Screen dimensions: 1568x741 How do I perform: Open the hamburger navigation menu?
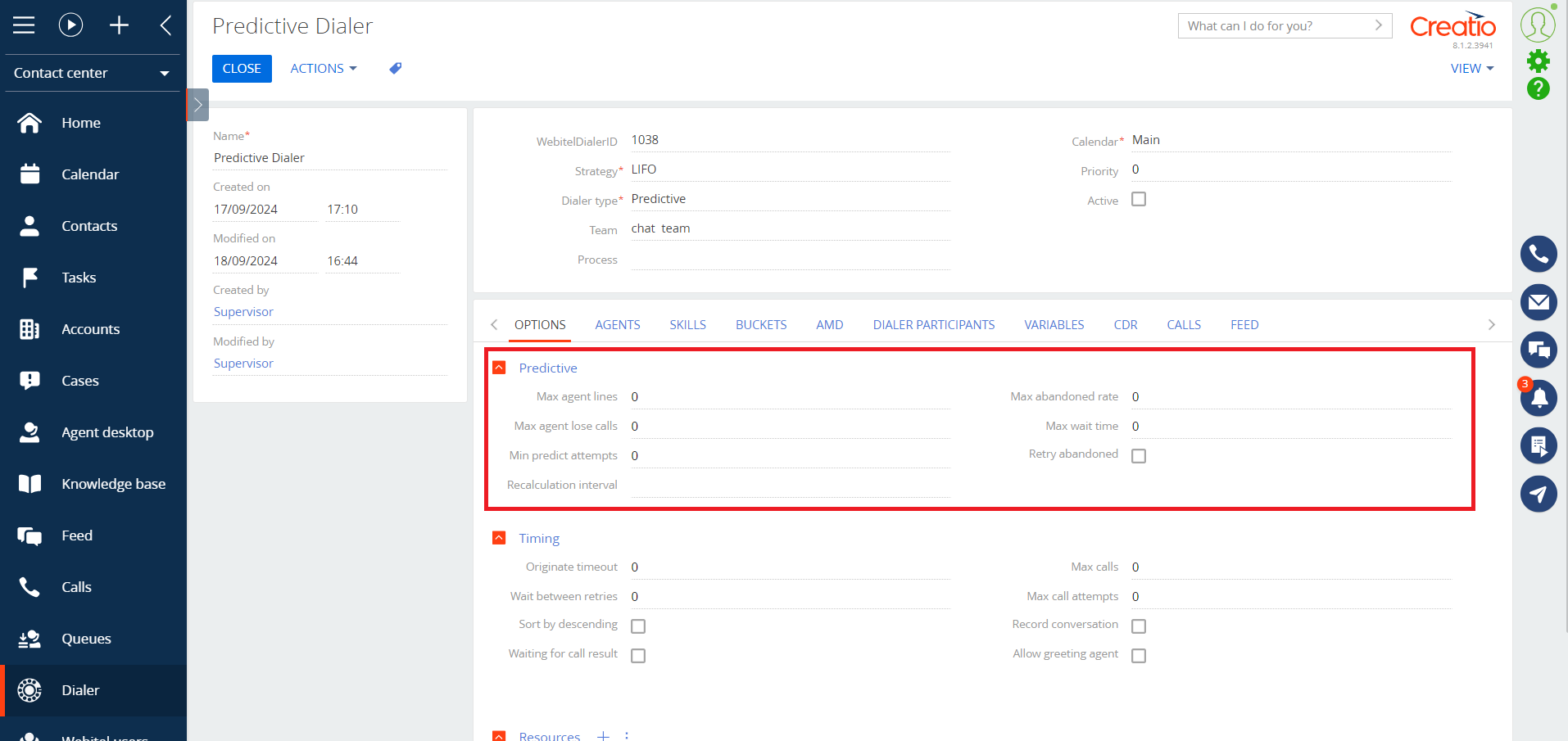(x=24, y=25)
